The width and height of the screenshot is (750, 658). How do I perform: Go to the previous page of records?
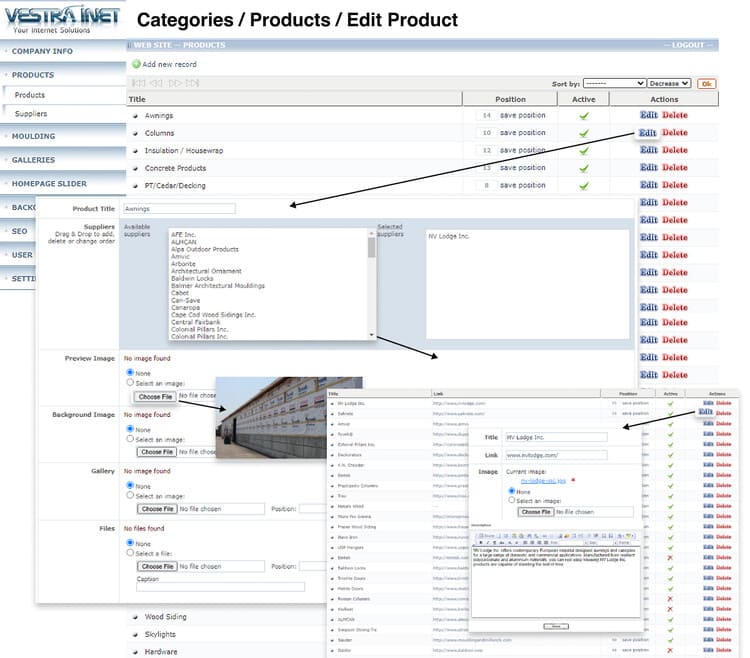[x=156, y=83]
